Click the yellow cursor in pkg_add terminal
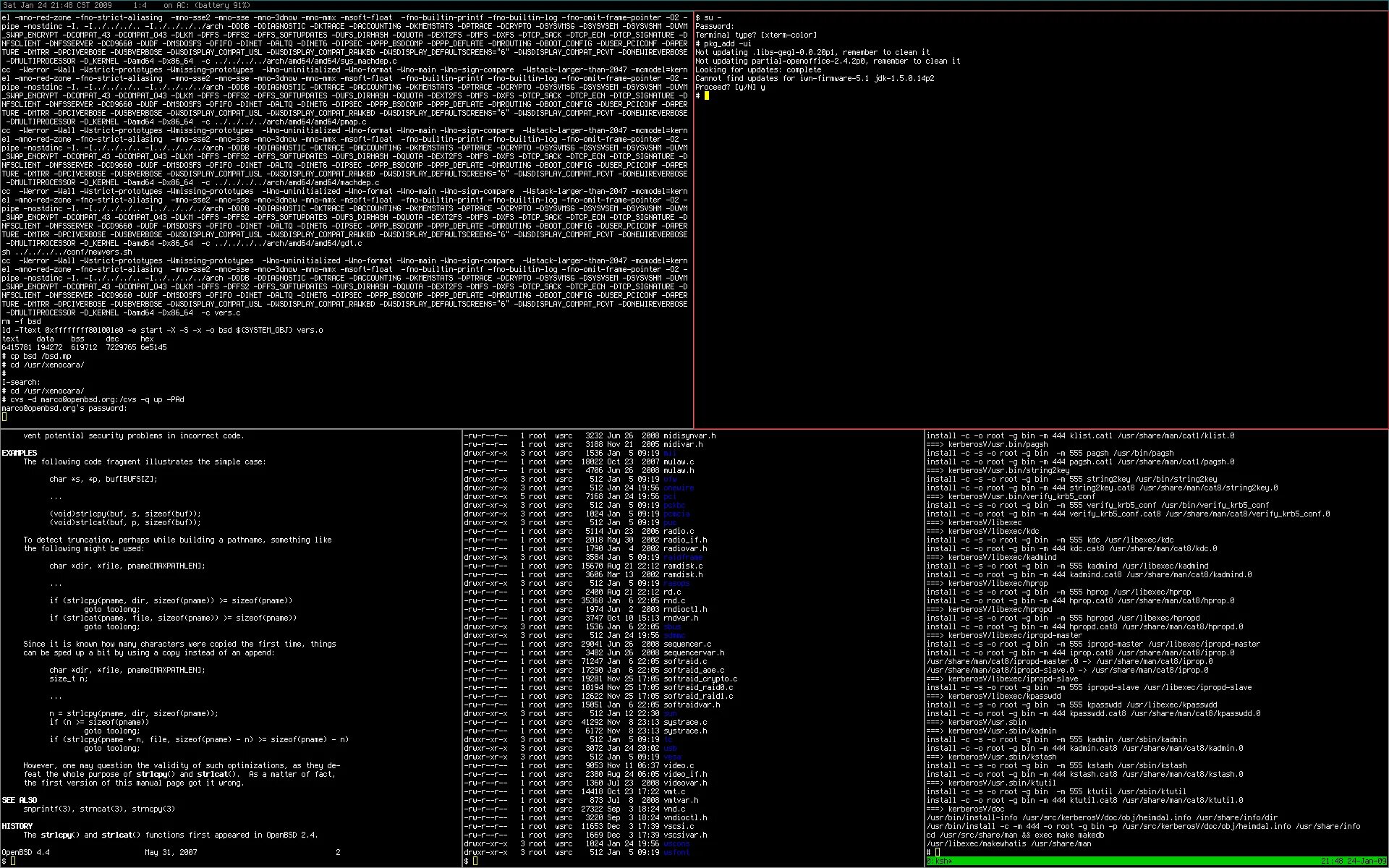The height and width of the screenshot is (868, 1389). coord(707,95)
